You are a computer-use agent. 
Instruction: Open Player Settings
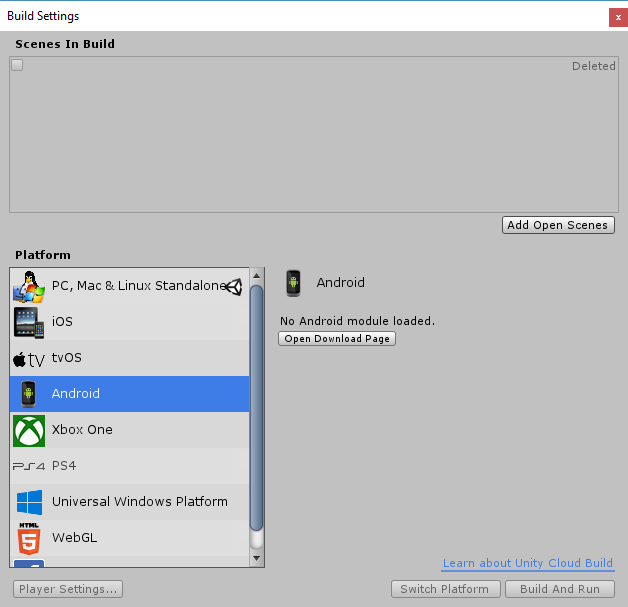[x=68, y=589]
